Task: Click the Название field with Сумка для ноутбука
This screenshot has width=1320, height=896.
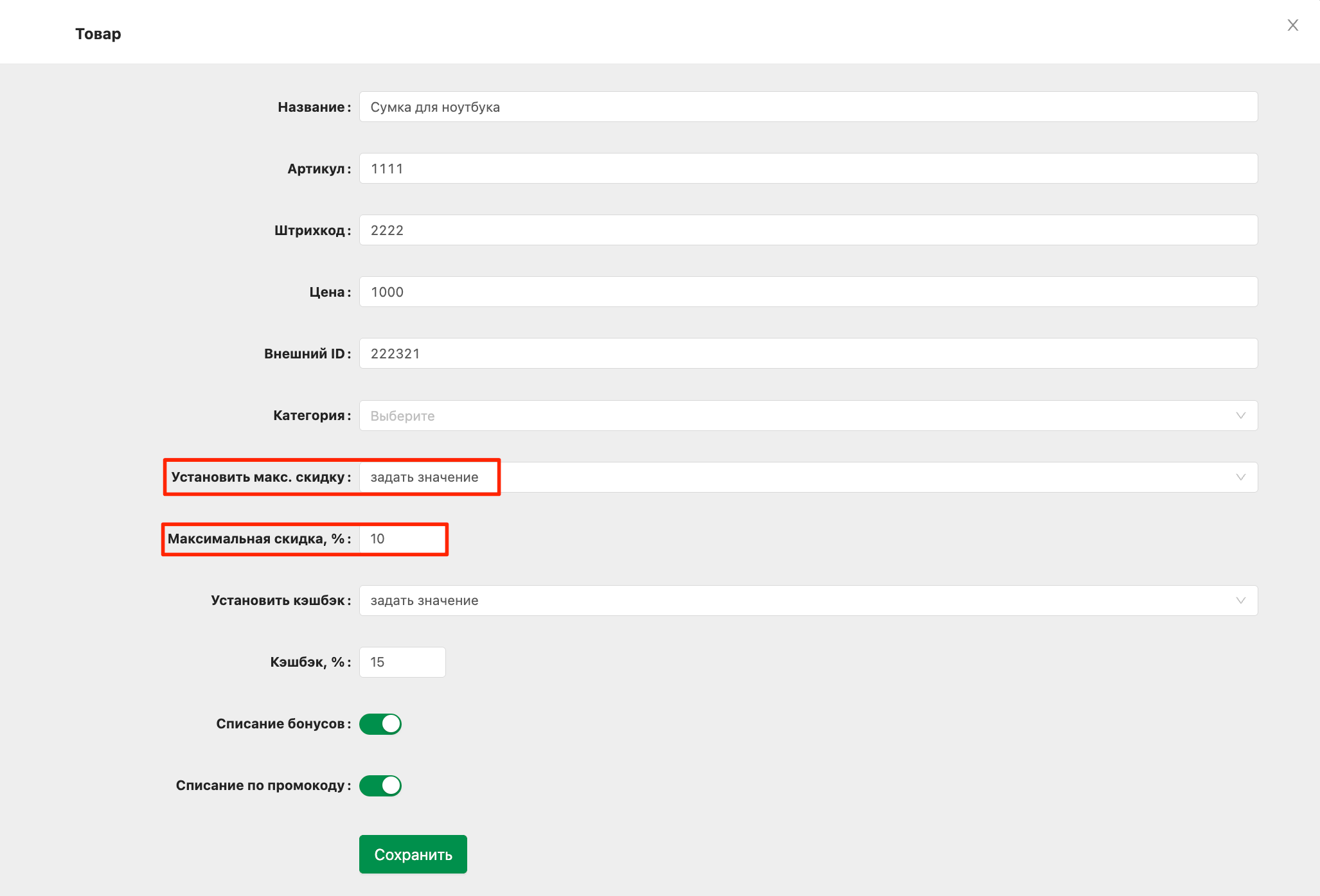Action: [808, 107]
